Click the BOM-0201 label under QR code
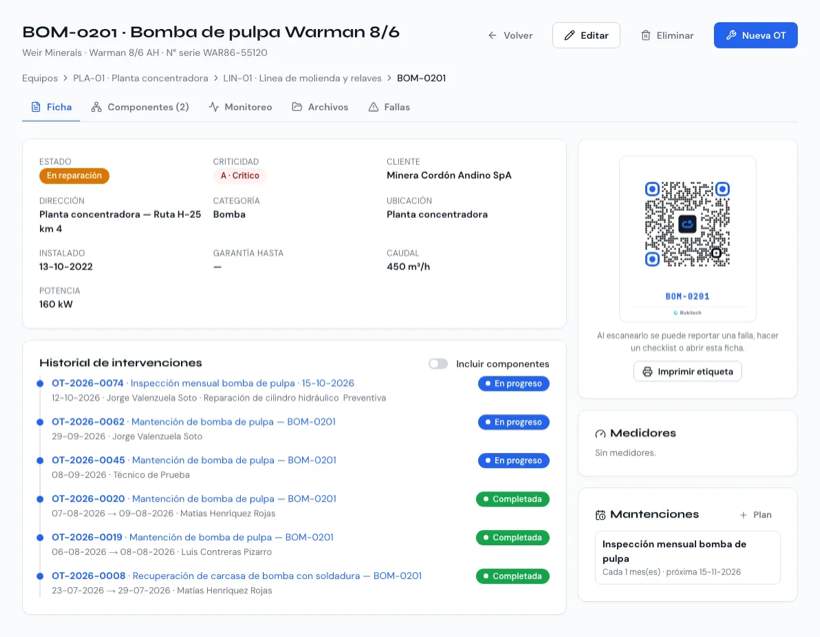 [x=687, y=297]
